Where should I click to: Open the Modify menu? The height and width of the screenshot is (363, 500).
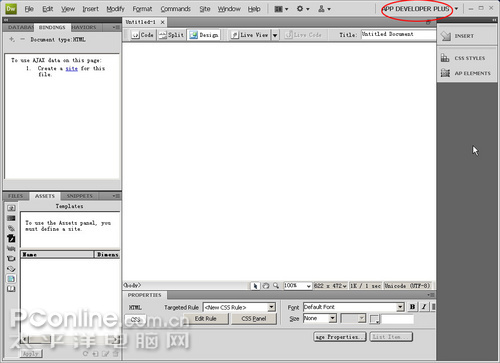pyautogui.click(x=115, y=9)
